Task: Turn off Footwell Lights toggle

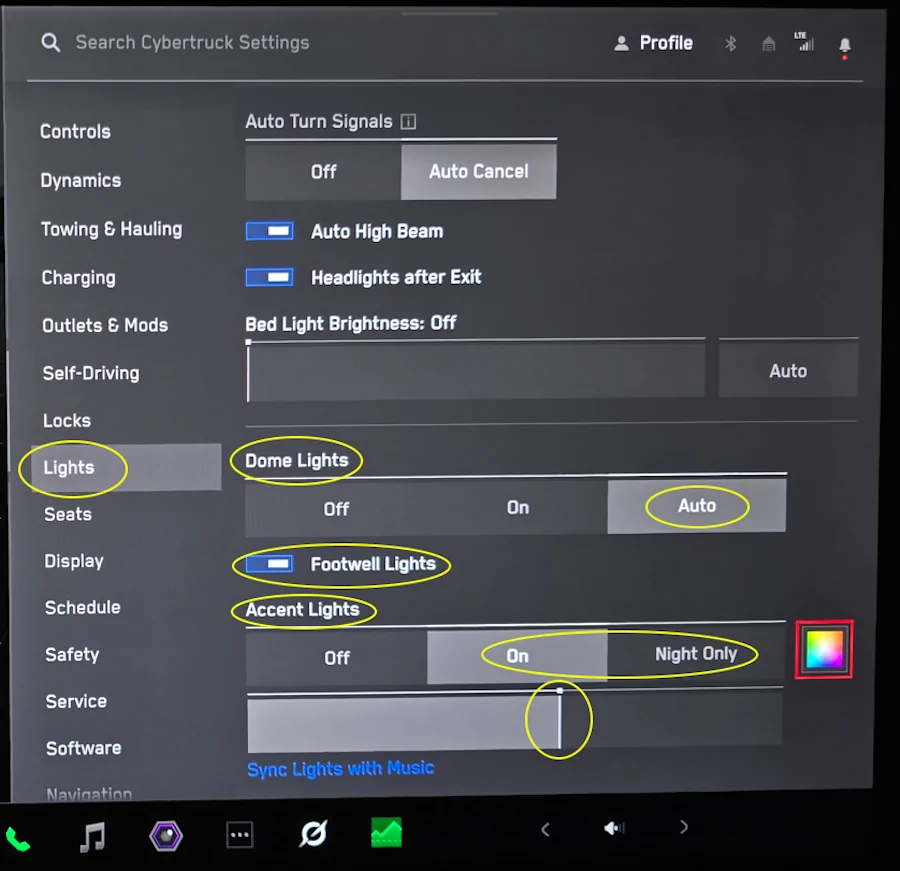Action: 269,564
